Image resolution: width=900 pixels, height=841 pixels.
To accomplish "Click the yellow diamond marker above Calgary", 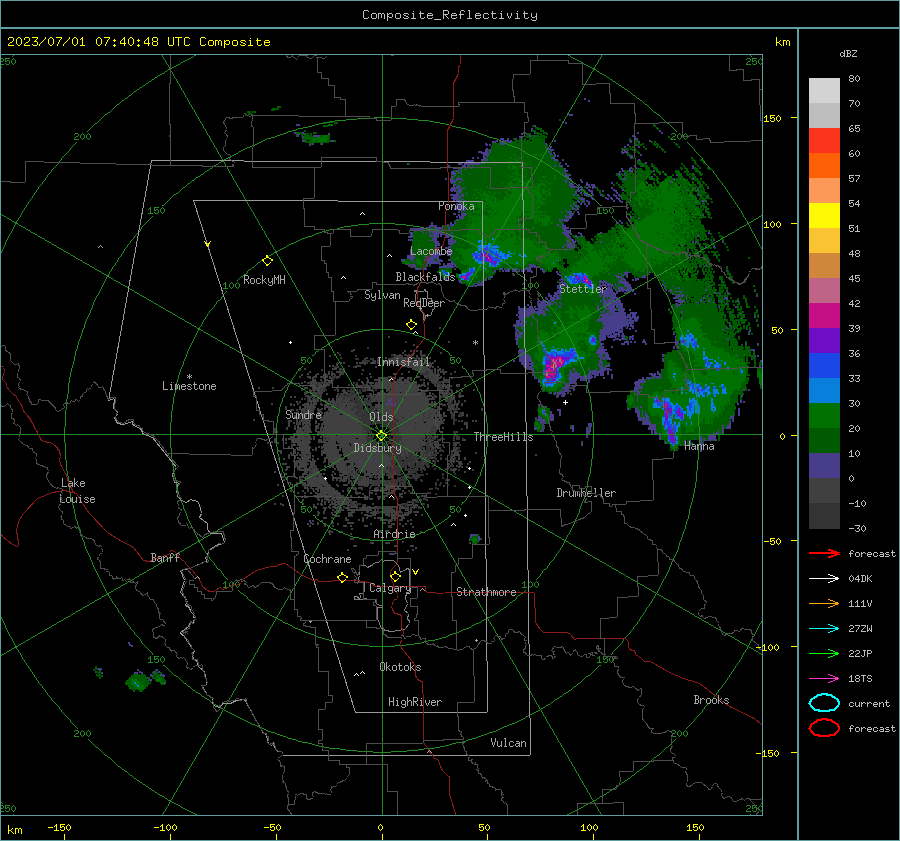I will 395,576.
